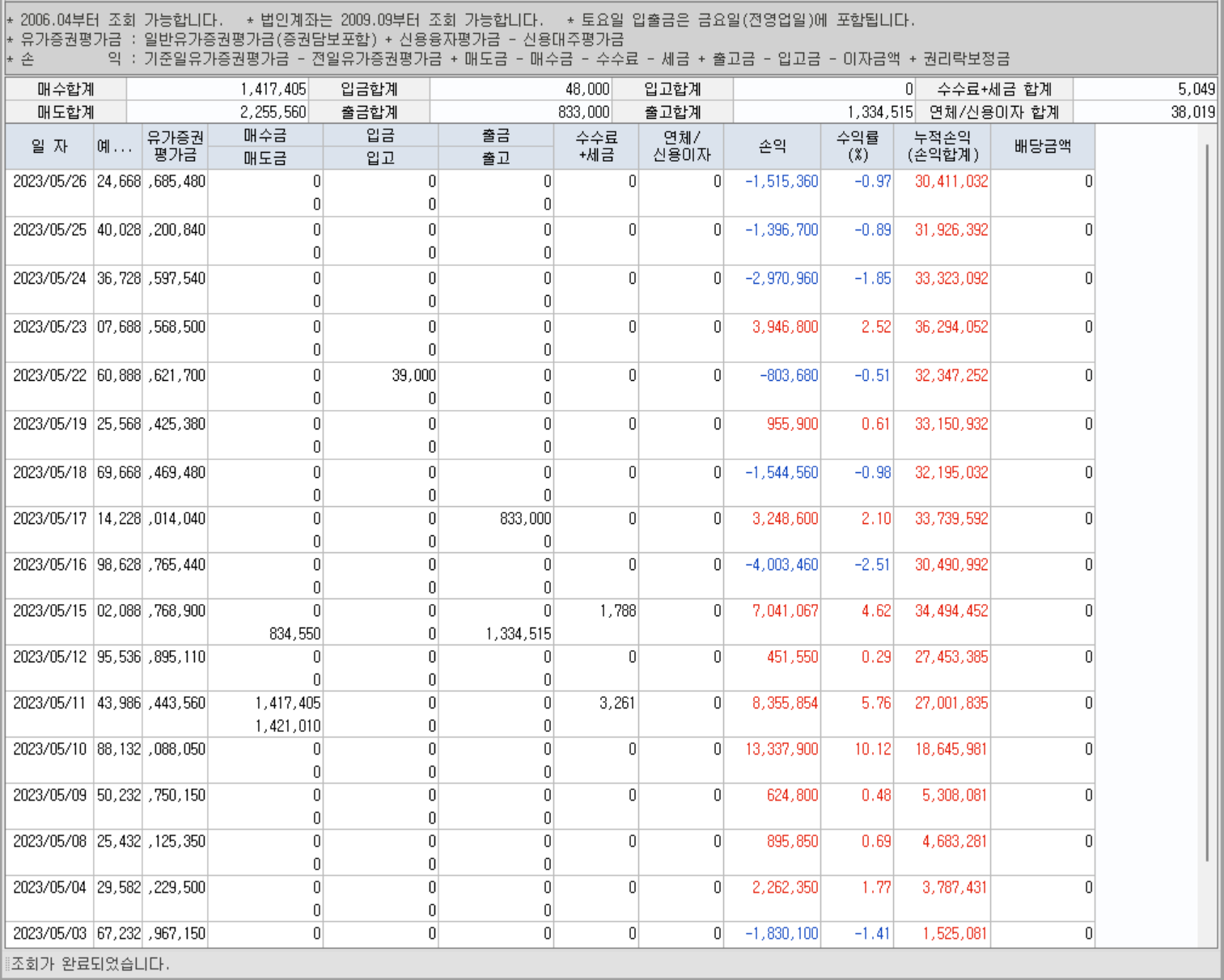Viewport: 1224px width, 980px height.
Task: Click the 연체/신용이자 합계 value 38,019
Action: click(1192, 112)
